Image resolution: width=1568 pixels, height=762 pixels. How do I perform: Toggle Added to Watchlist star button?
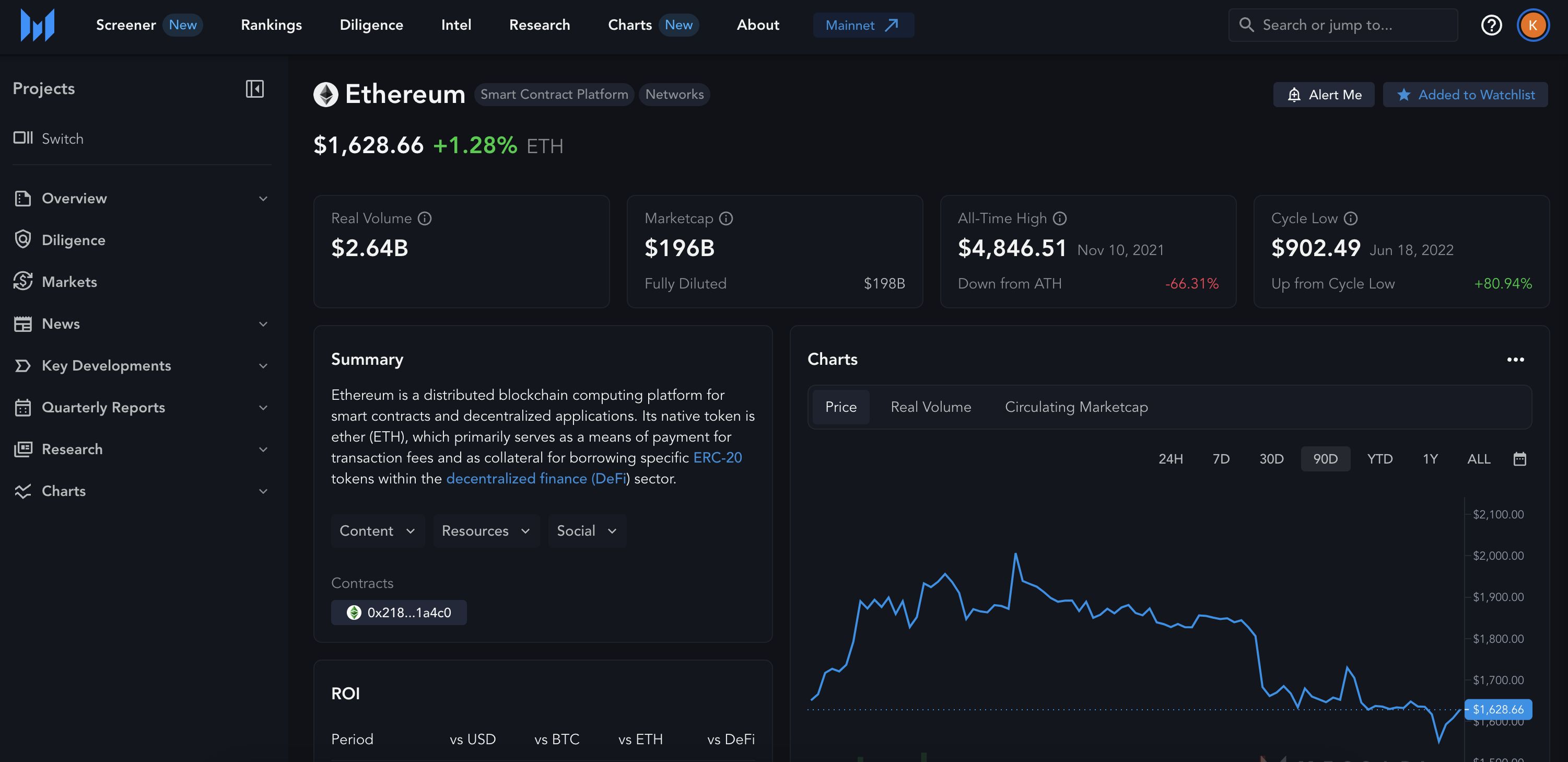click(x=1465, y=95)
